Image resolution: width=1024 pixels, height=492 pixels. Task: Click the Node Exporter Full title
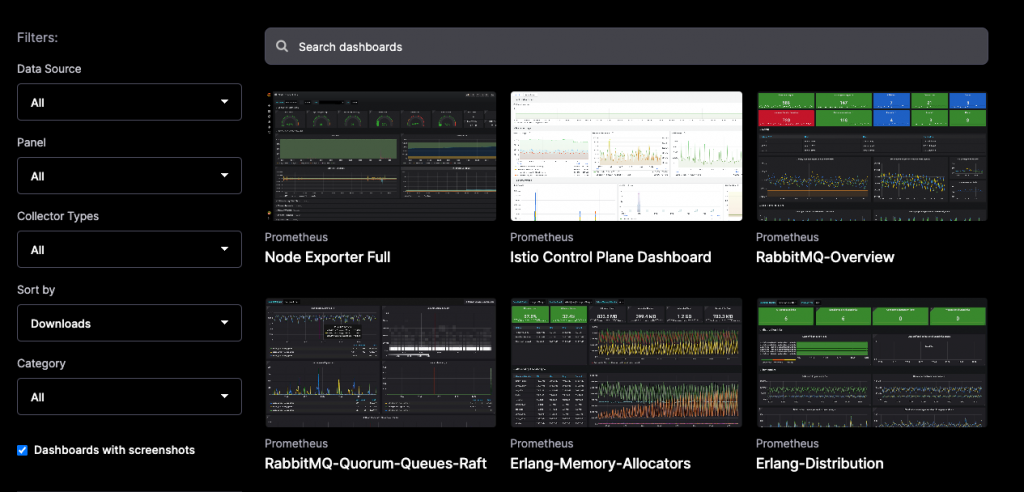pyautogui.click(x=327, y=257)
